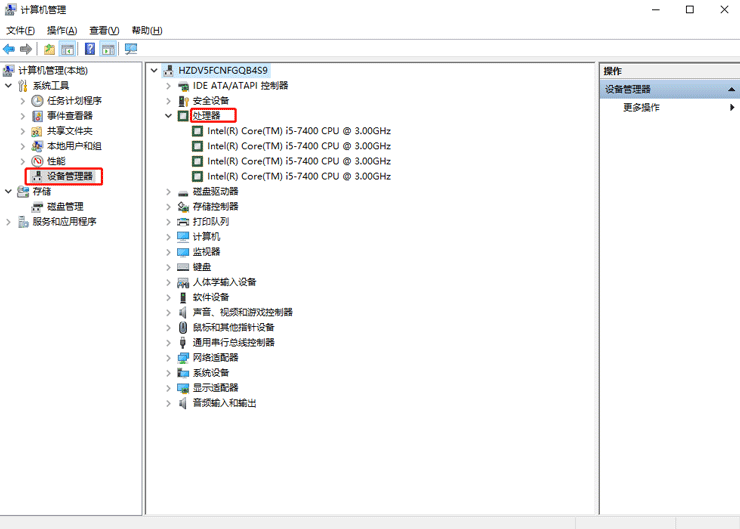Click the 显示适配器 icon
The height and width of the screenshot is (529, 740).
pyautogui.click(x=183, y=388)
